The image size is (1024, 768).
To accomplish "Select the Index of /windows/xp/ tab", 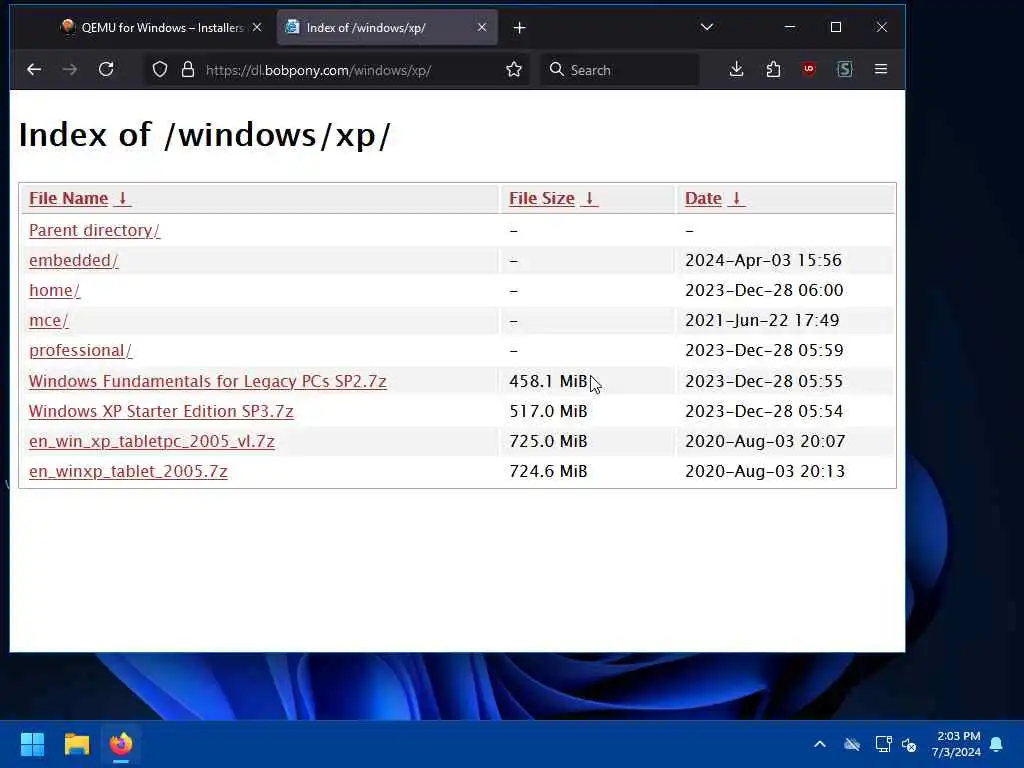I will coord(387,27).
